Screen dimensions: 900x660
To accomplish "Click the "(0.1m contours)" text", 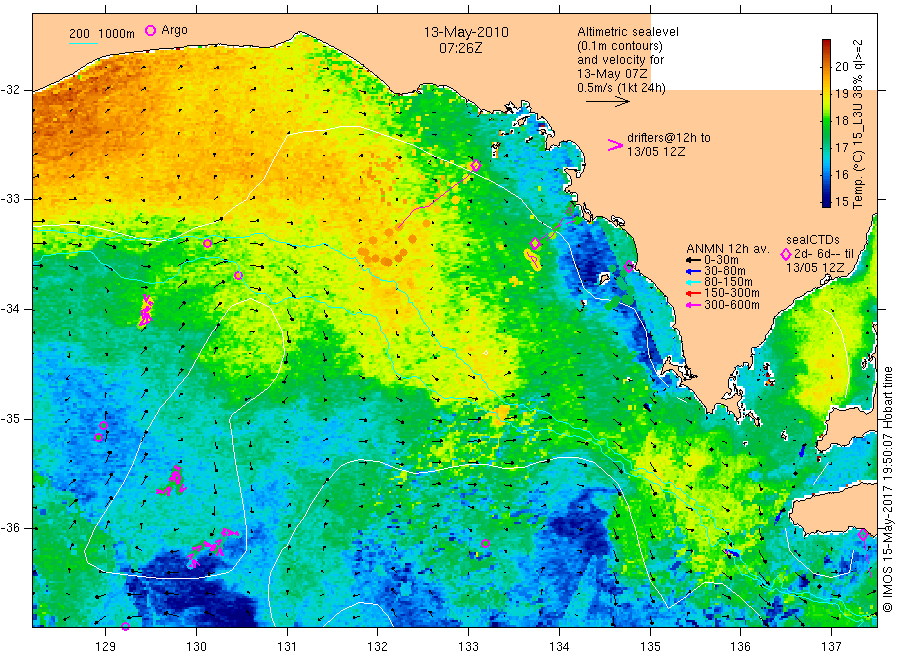I will (x=620, y=46).
